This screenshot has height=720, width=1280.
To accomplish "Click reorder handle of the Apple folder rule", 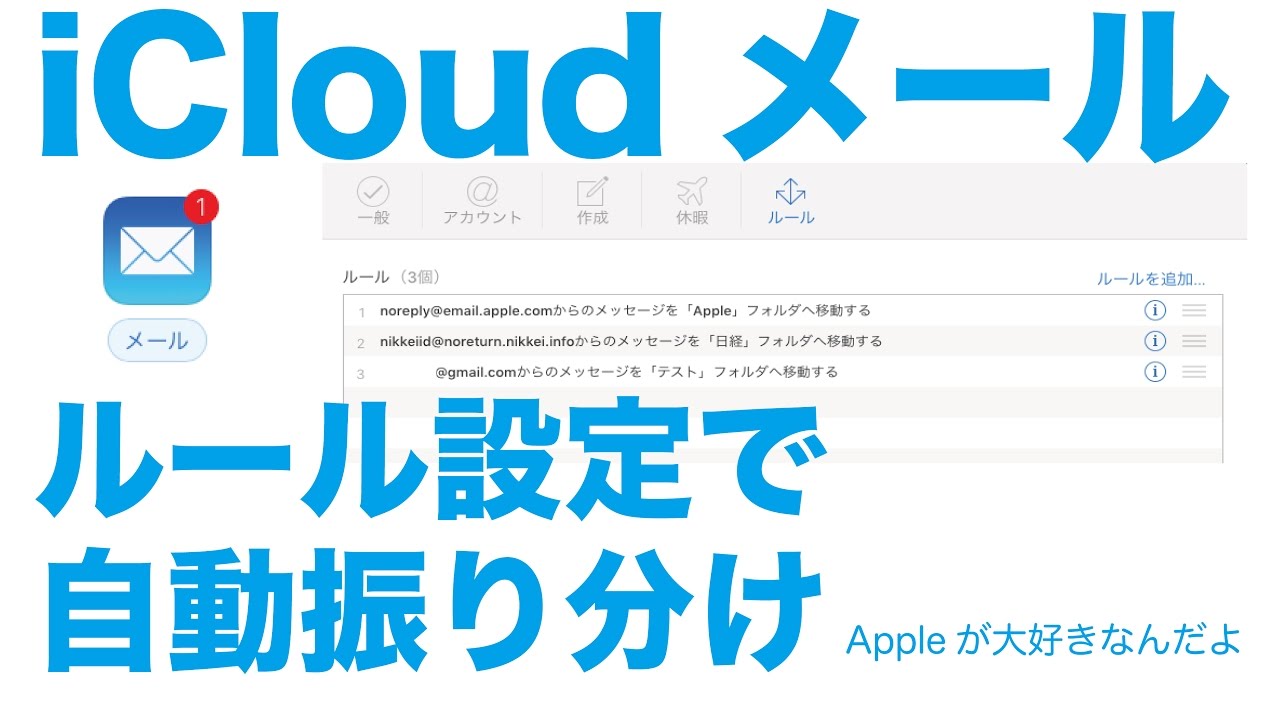I will 1194,311.
